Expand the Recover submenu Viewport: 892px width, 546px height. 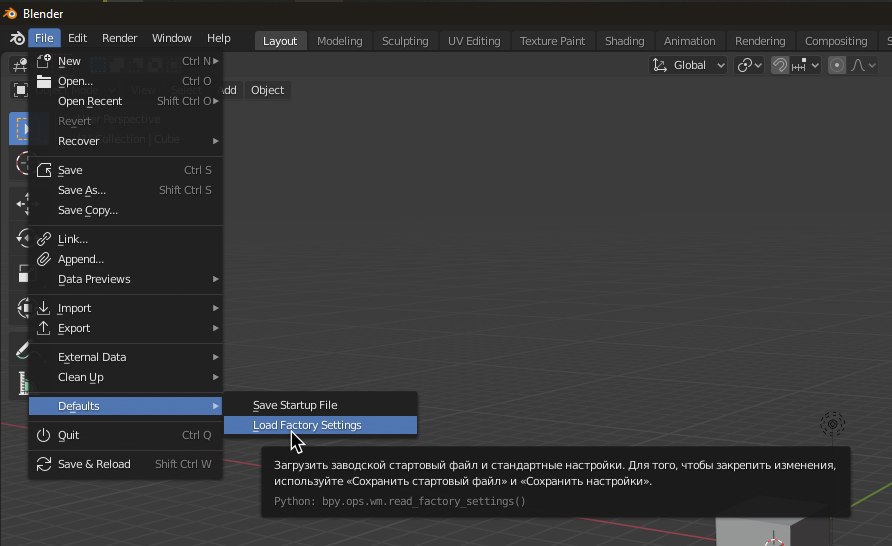coord(125,140)
